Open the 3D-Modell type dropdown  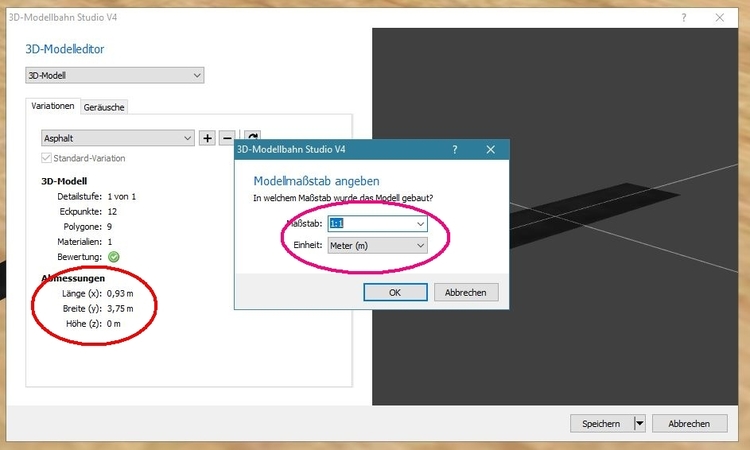pos(115,75)
